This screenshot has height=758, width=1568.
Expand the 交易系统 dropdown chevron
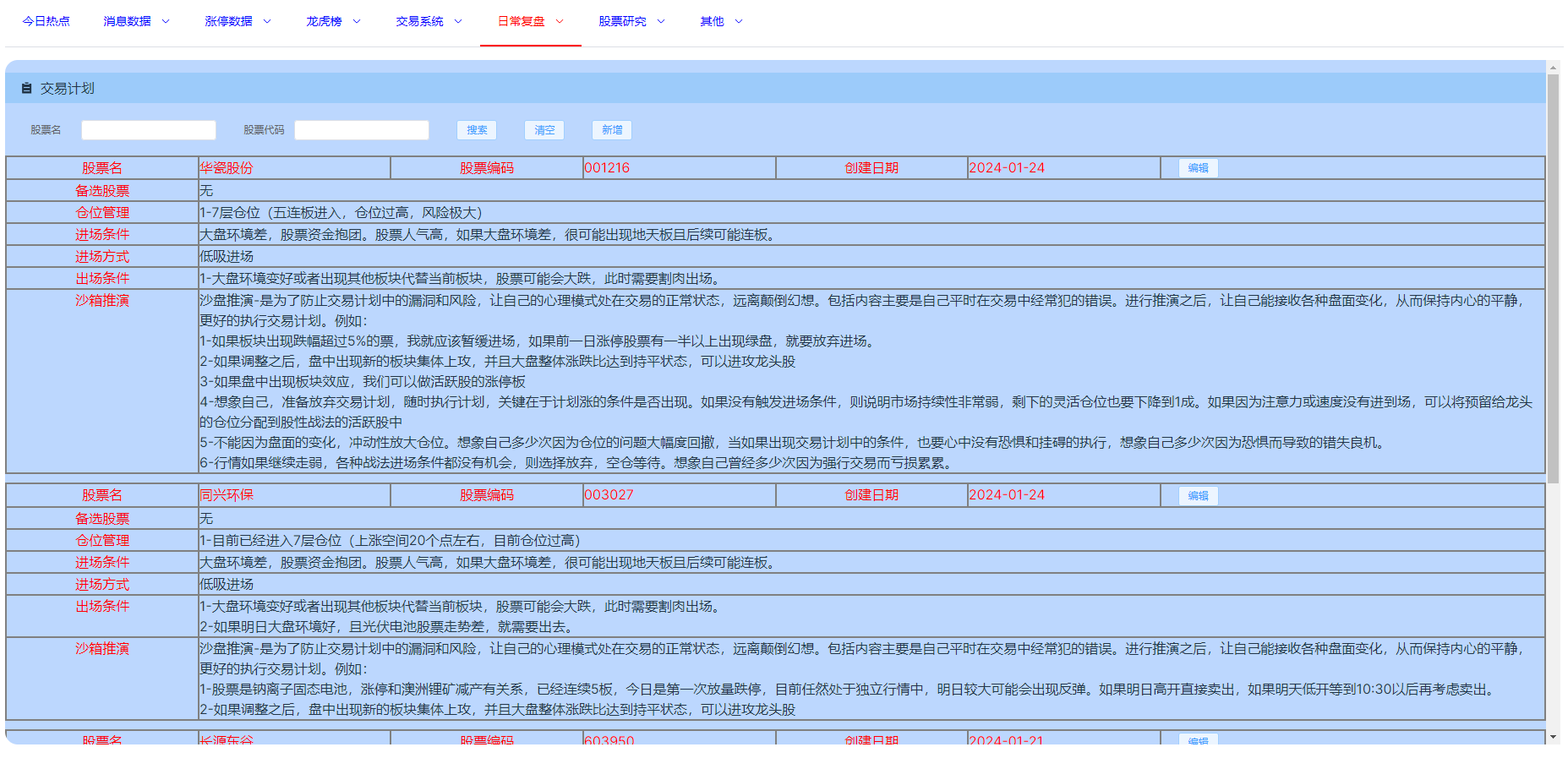click(458, 21)
